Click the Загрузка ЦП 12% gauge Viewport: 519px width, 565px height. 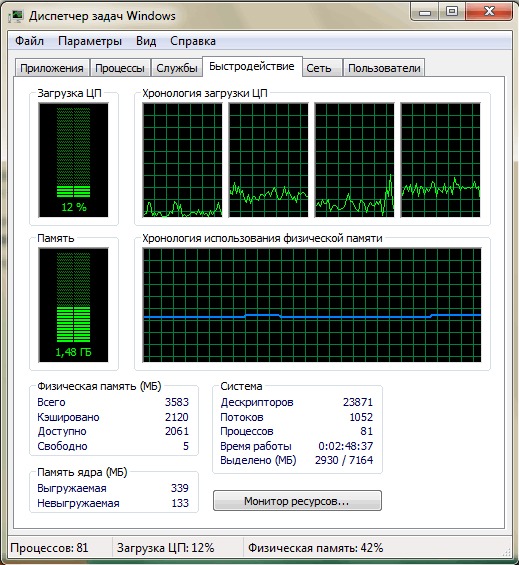coord(74,160)
